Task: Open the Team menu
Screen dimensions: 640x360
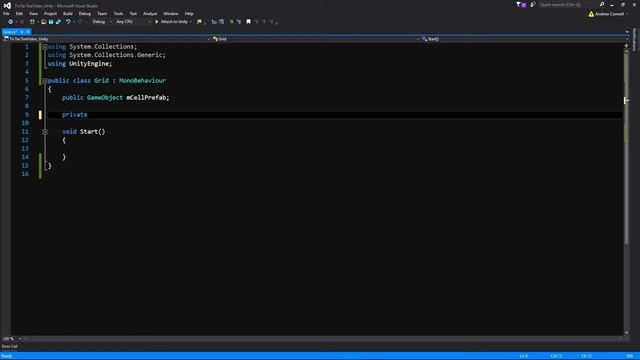Action: (102, 13)
